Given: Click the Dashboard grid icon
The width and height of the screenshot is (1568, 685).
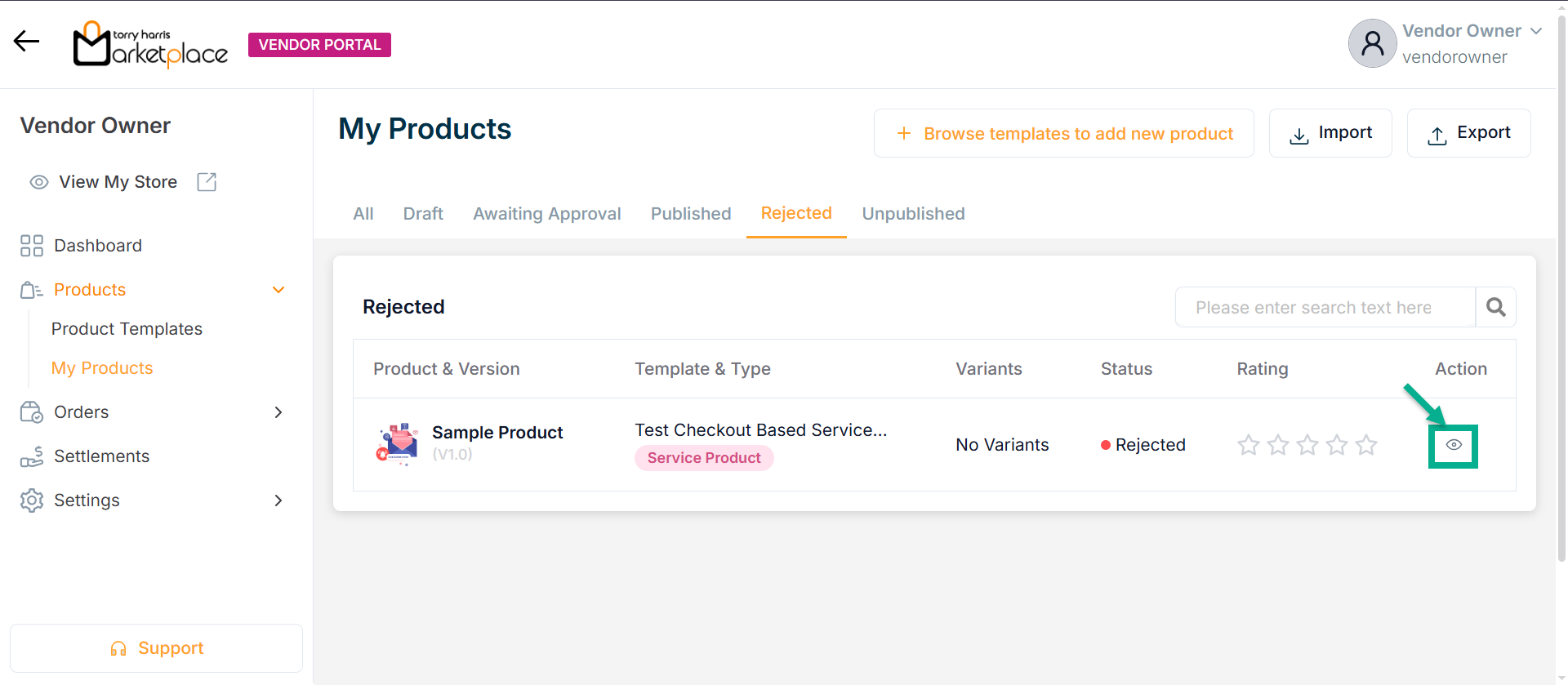Looking at the screenshot, I should [32, 246].
